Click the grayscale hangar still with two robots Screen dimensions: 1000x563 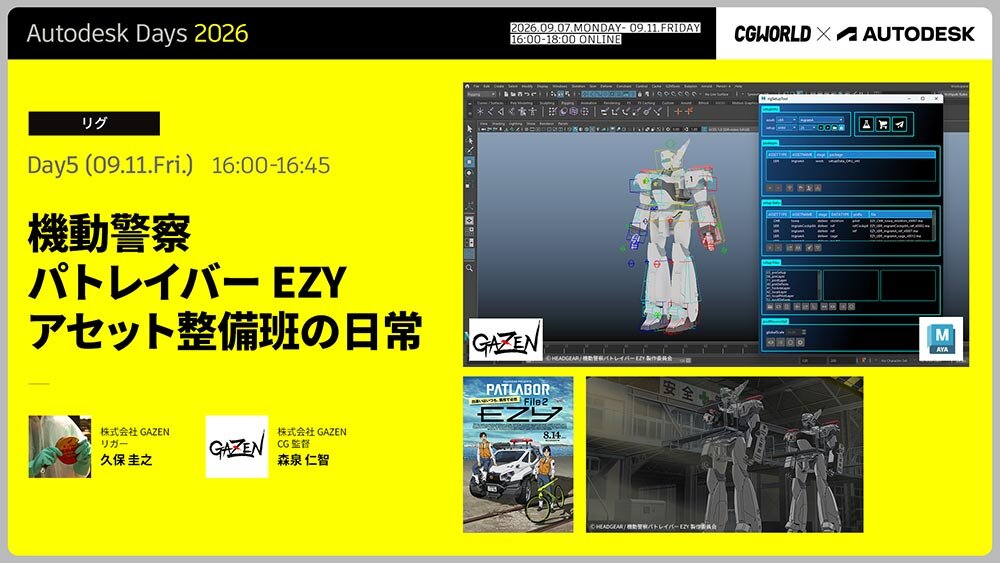click(724, 455)
